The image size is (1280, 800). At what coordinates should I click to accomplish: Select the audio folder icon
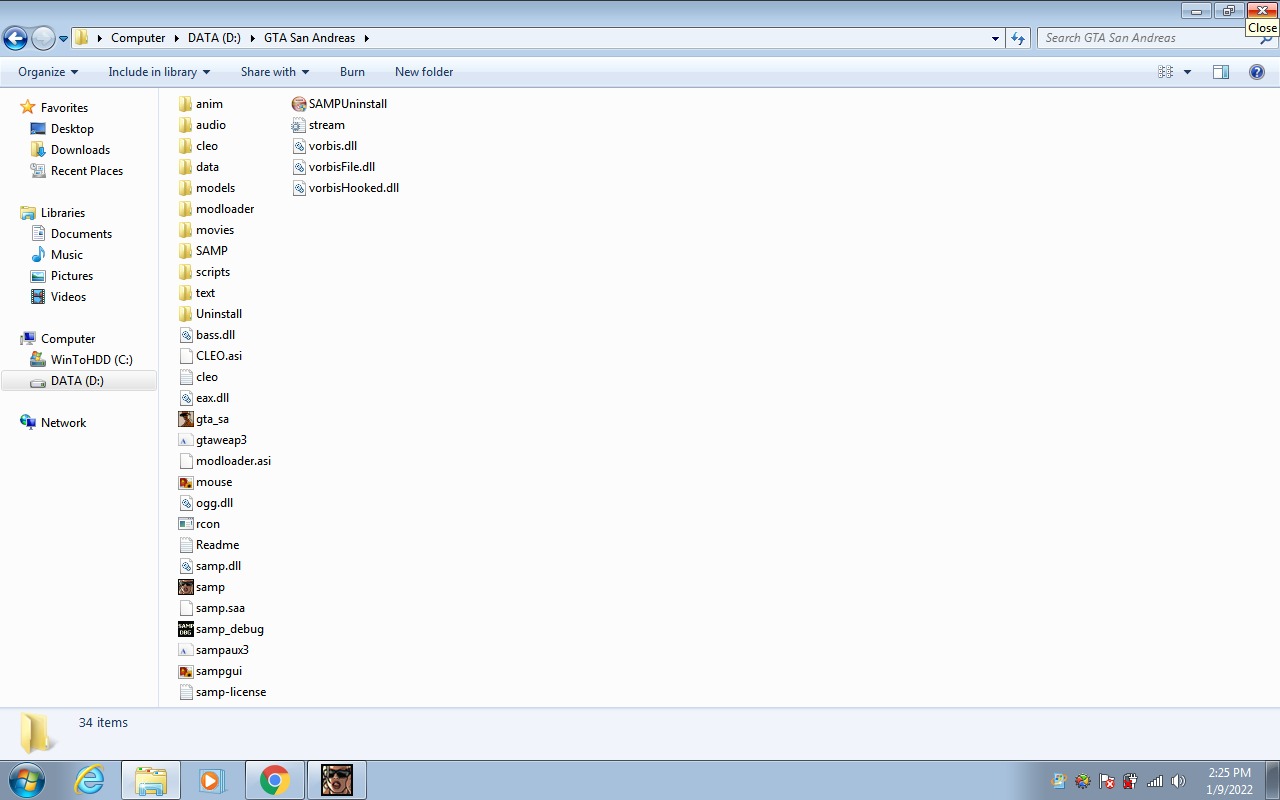click(x=185, y=125)
